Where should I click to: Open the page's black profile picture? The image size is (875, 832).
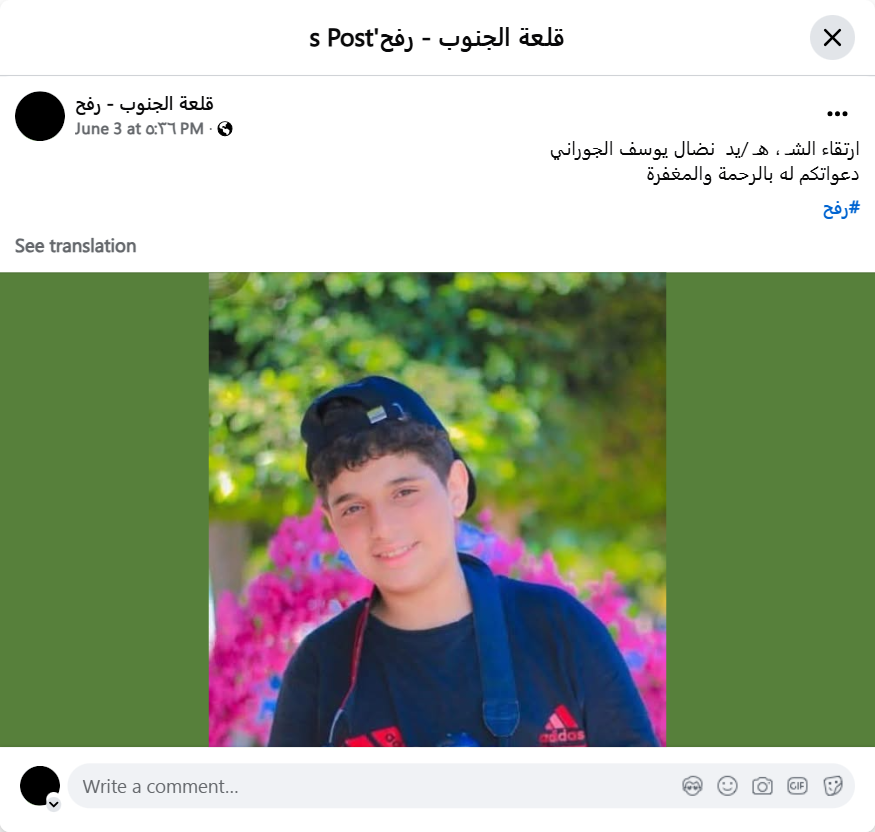tap(40, 116)
